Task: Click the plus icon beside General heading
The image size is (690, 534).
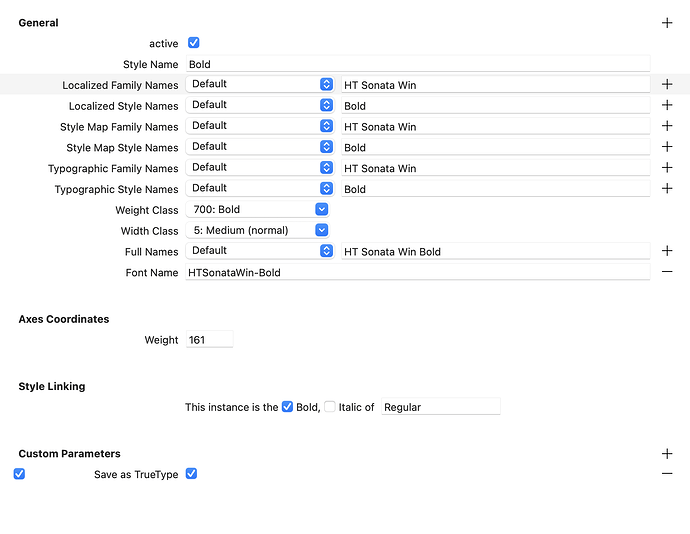Action: click(667, 23)
